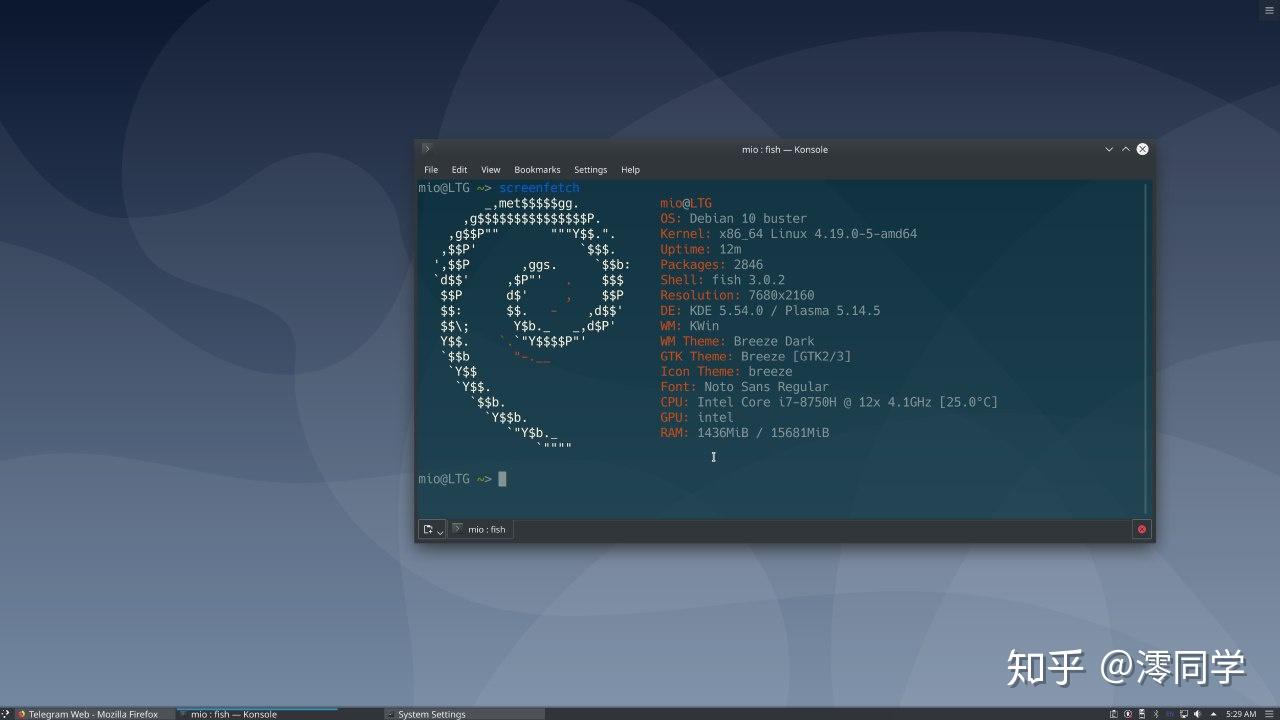Open the Settings menu in Konsole
Screen dimensions: 1280x720
coord(590,169)
